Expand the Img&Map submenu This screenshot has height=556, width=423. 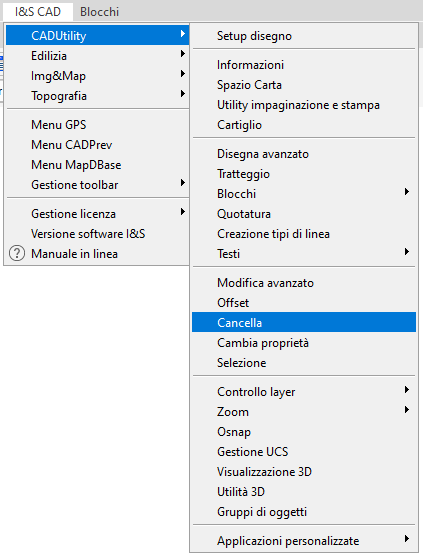[x=98, y=76]
